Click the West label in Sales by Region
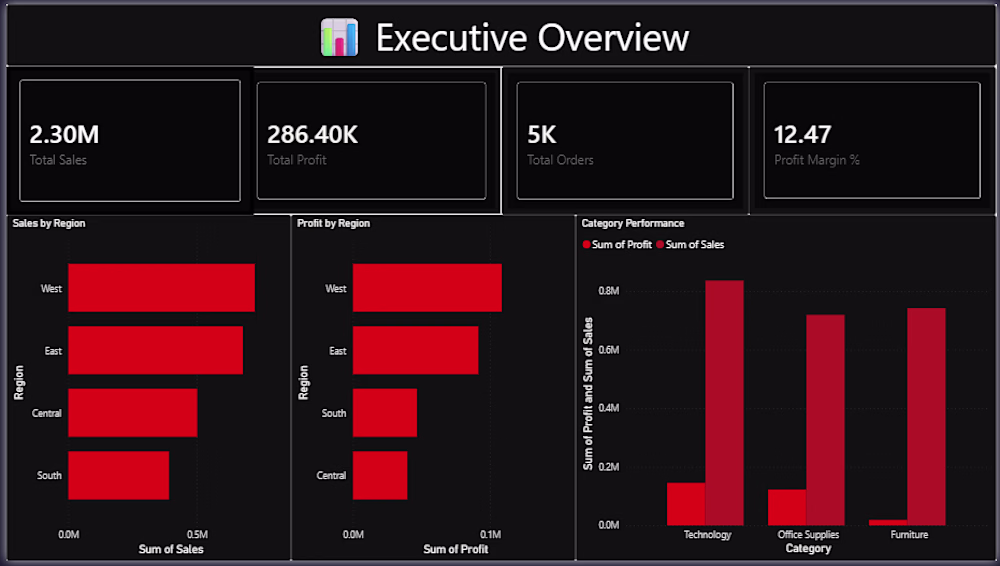This screenshot has height=566, width=1000. point(51,288)
